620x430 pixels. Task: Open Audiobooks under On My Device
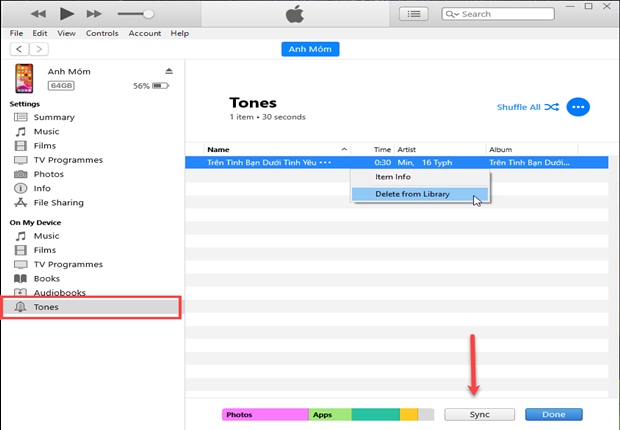point(59,293)
